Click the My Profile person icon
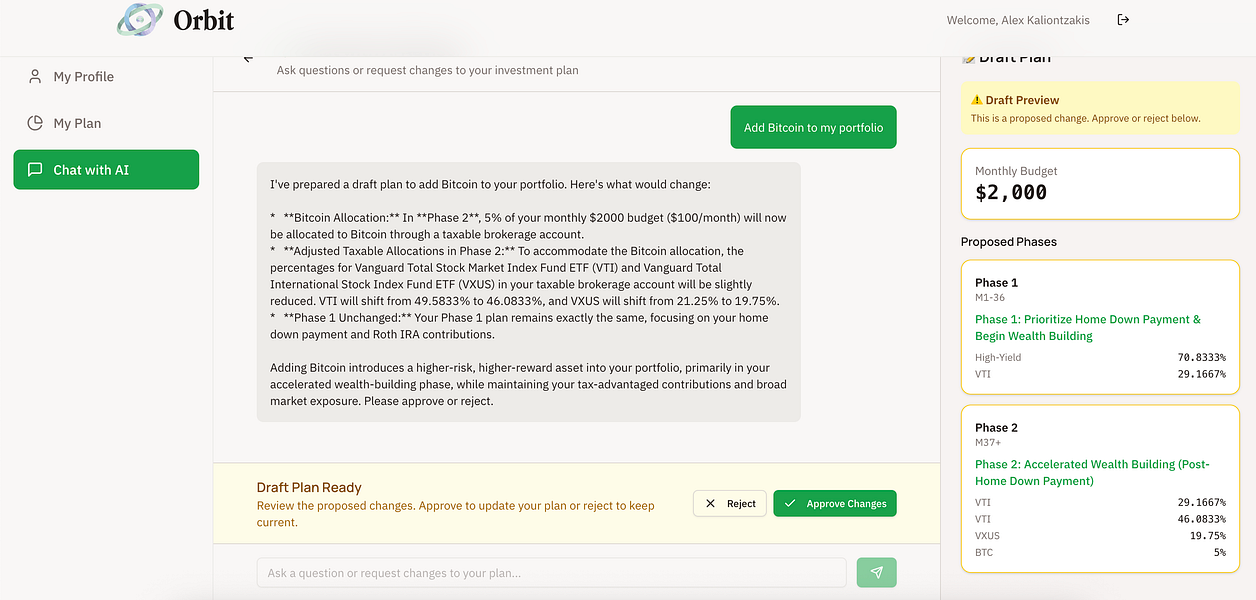1256x600 pixels. pos(35,77)
